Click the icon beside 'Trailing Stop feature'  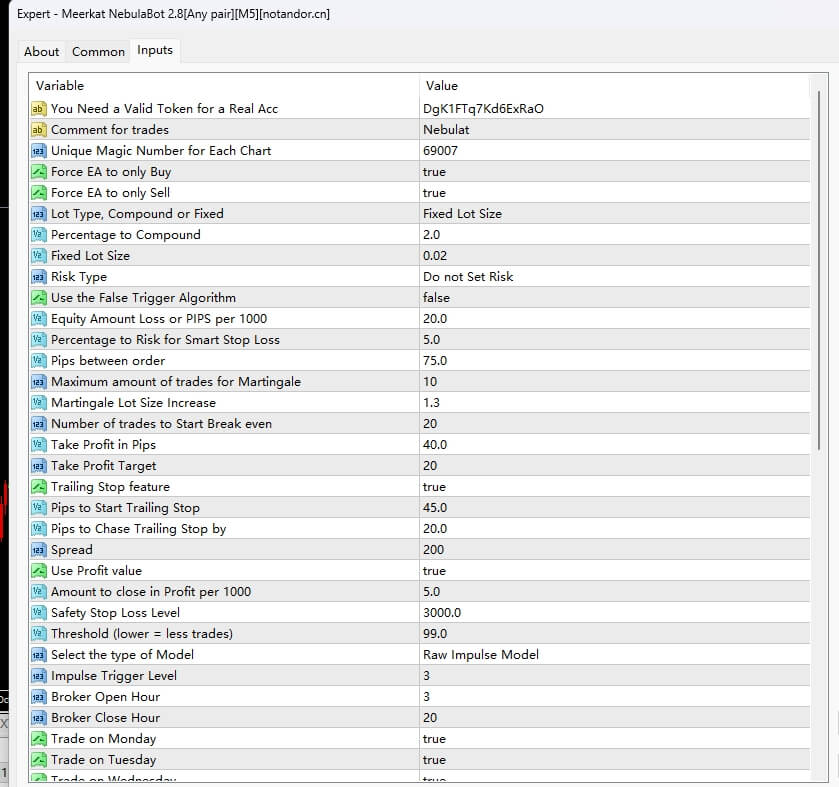point(39,486)
